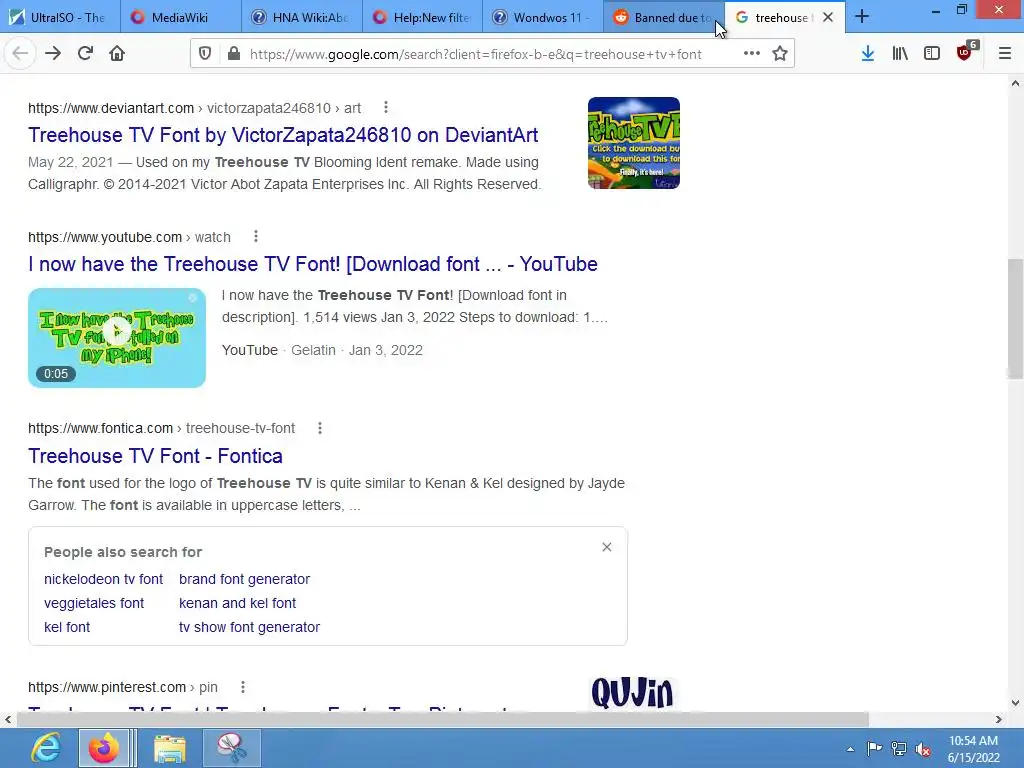Viewport: 1024px width, 768px height.
Task: Click the fontica.com treehouse-tv-font breadcrumb
Action: [161, 428]
